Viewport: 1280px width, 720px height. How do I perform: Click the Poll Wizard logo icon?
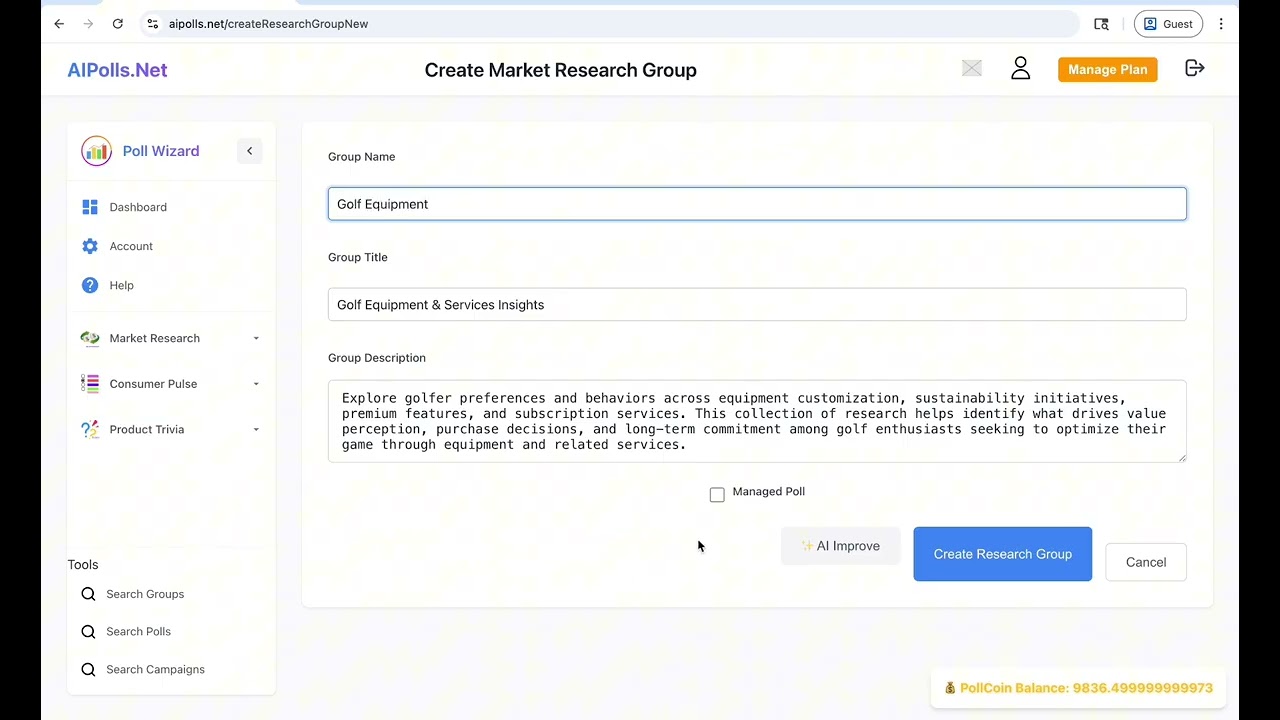pos(97,151)
